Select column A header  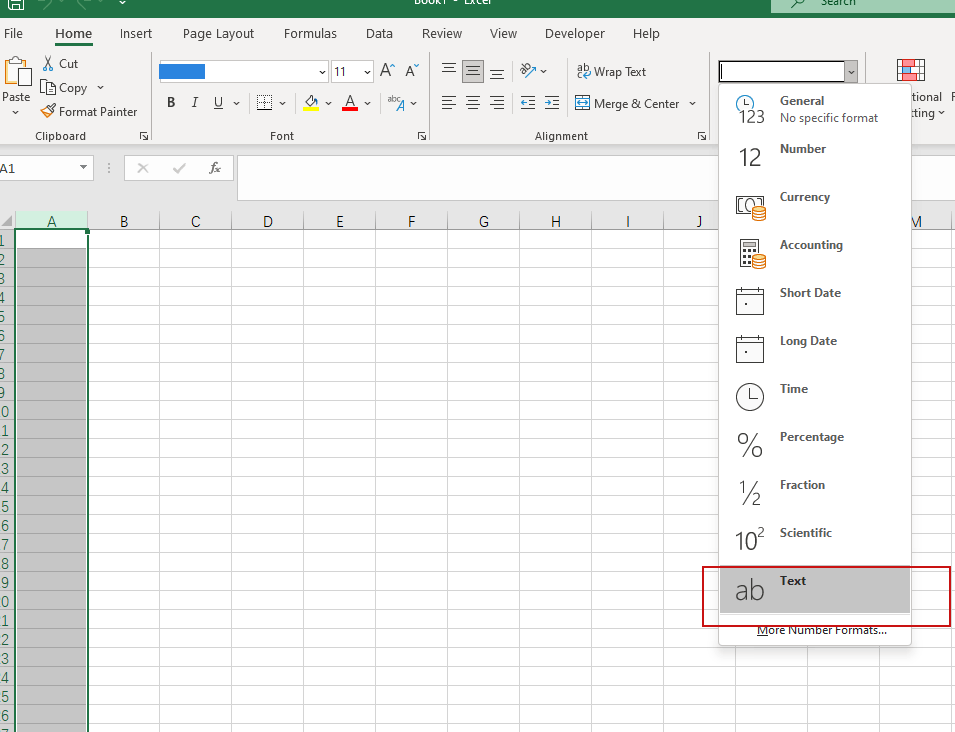point(52,221)
